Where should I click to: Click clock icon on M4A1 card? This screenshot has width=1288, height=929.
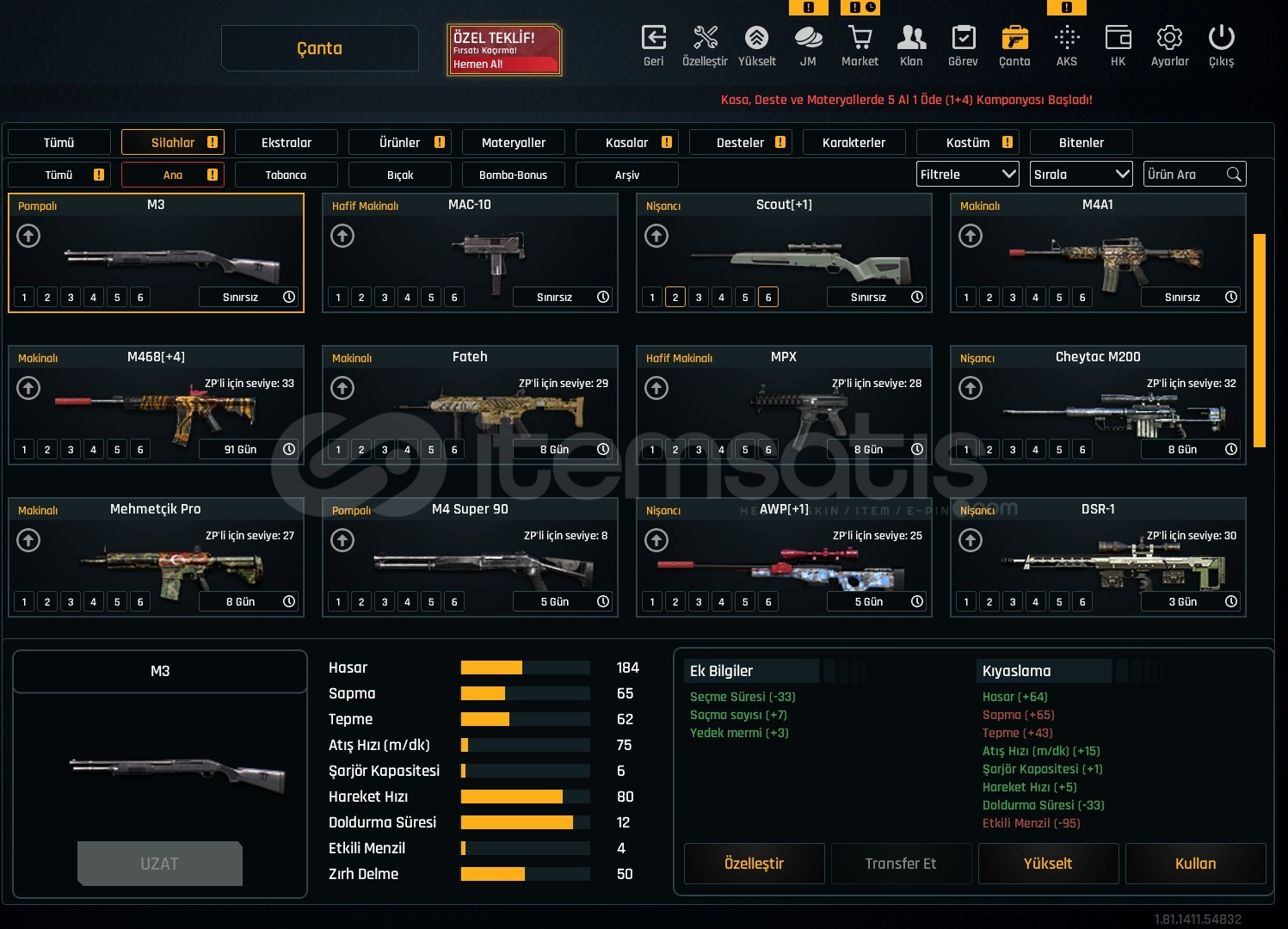1231,297
